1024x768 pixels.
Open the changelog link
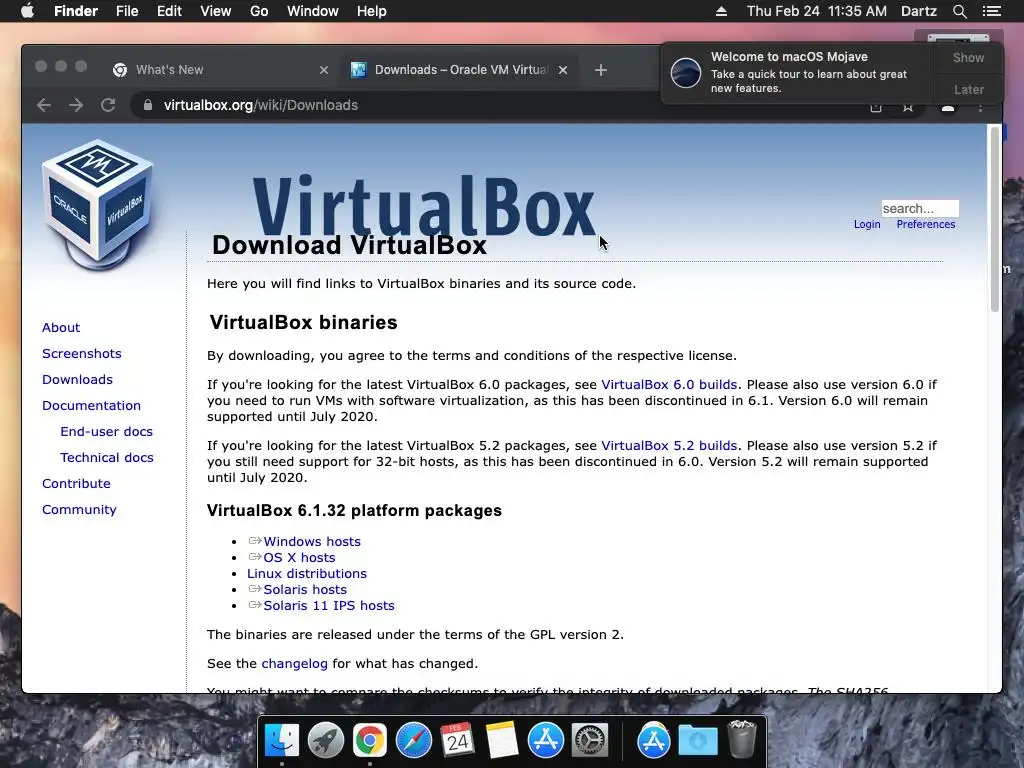(x=295, y=664)
